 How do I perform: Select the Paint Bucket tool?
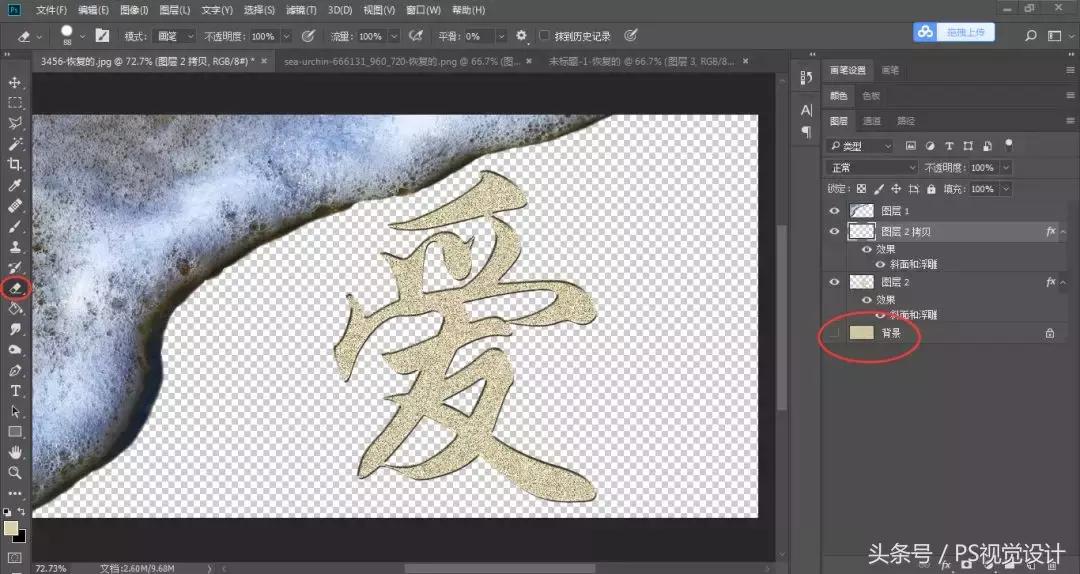14,309
